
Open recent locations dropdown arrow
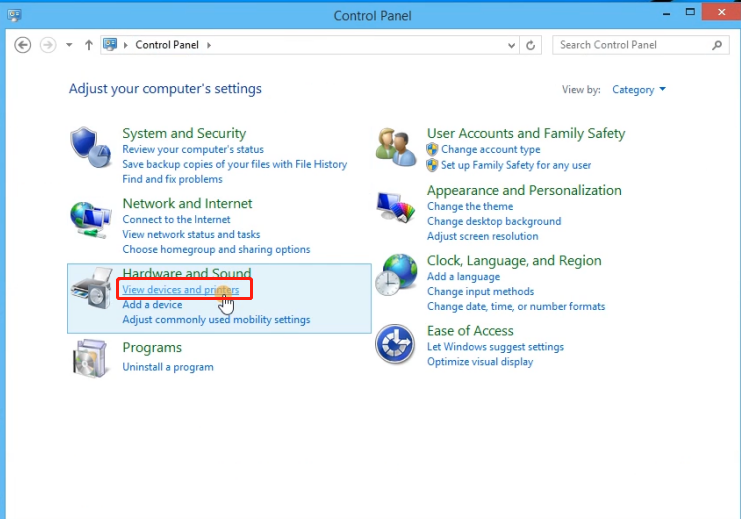[x=69, y=45]
